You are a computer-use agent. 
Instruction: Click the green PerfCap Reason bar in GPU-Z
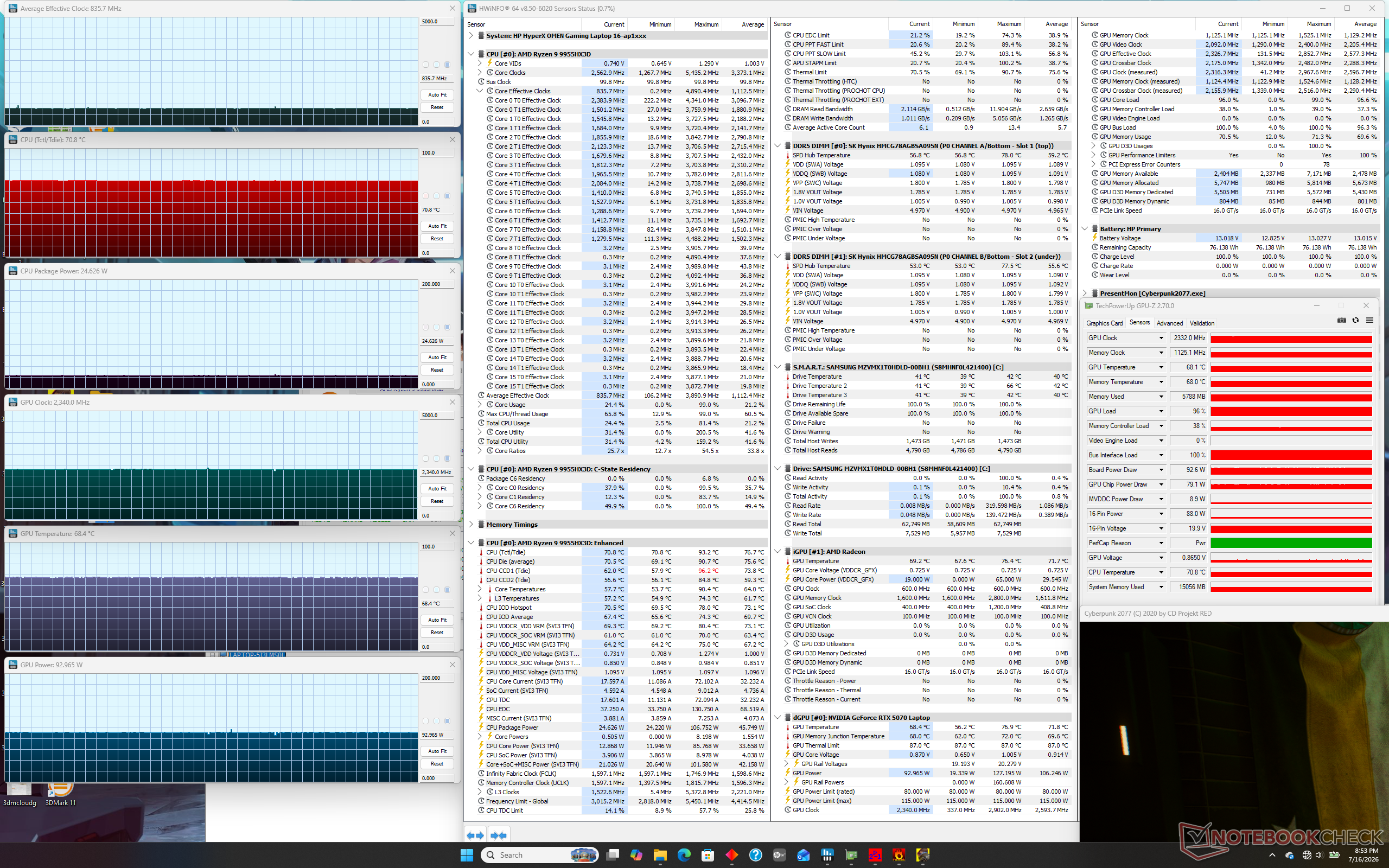tap(1291, 543)
